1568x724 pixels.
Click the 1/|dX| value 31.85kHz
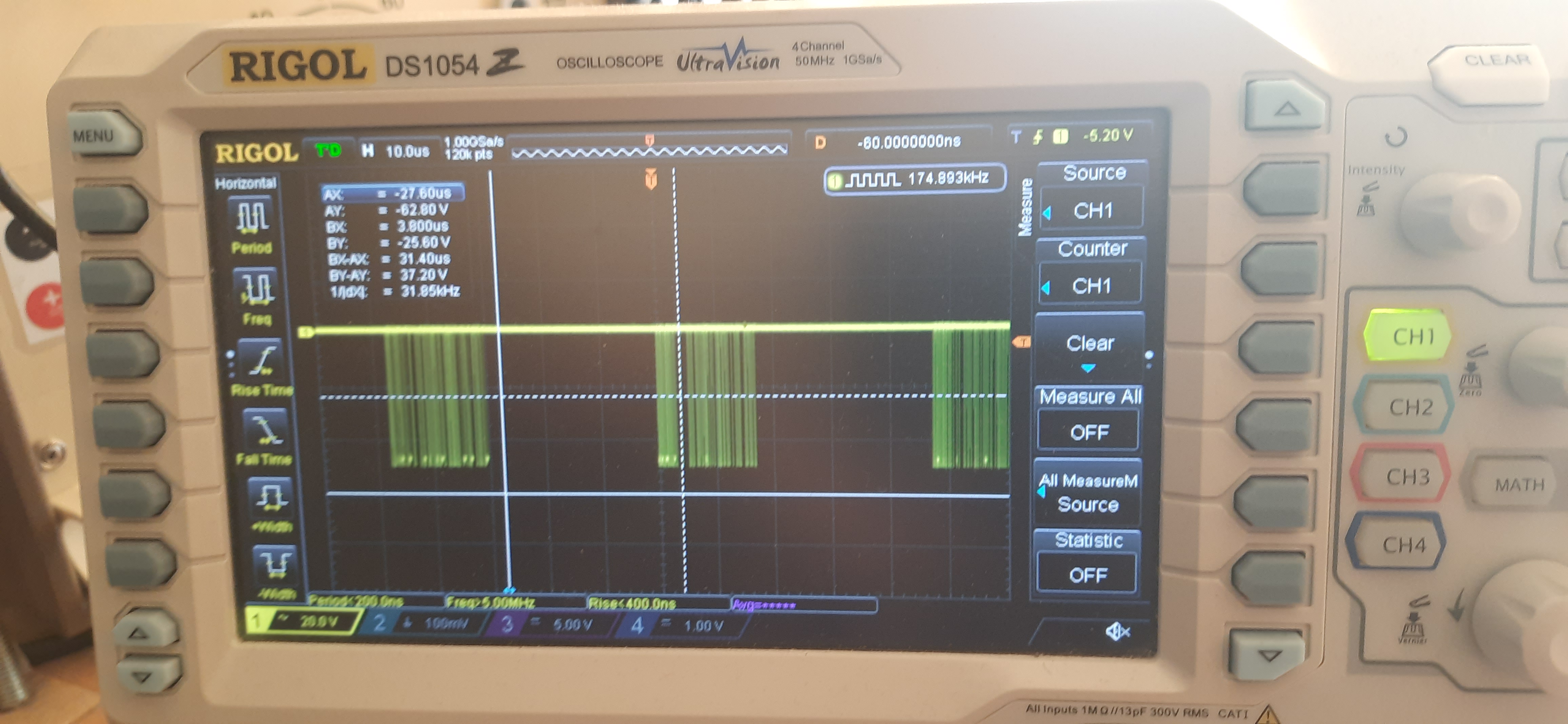coord(396,291)
